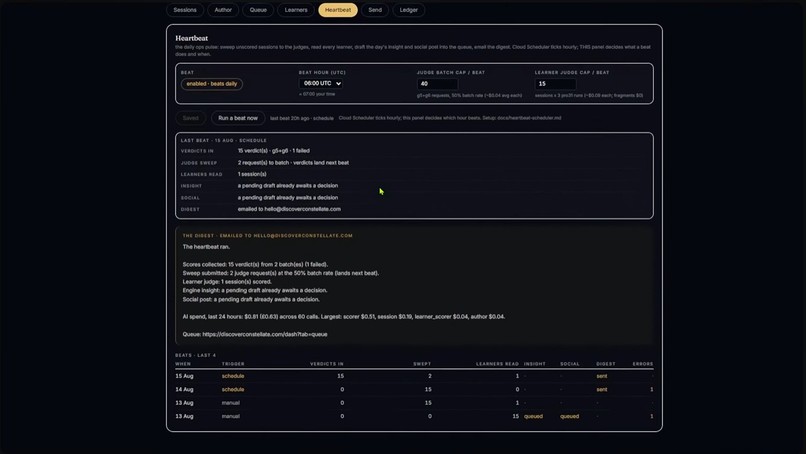The image size is (806, 454).
Task: Click the Judge Batch Cap field showing 40
Action: point(437,84)
